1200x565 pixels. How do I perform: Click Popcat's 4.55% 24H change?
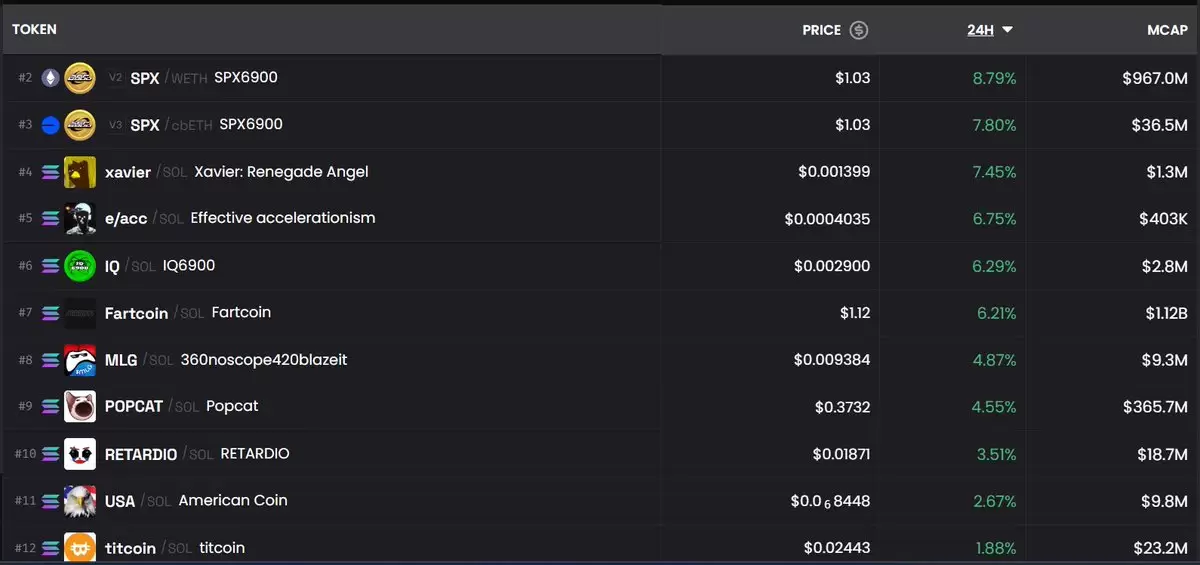pyautogui.click(x=994, y=407)
